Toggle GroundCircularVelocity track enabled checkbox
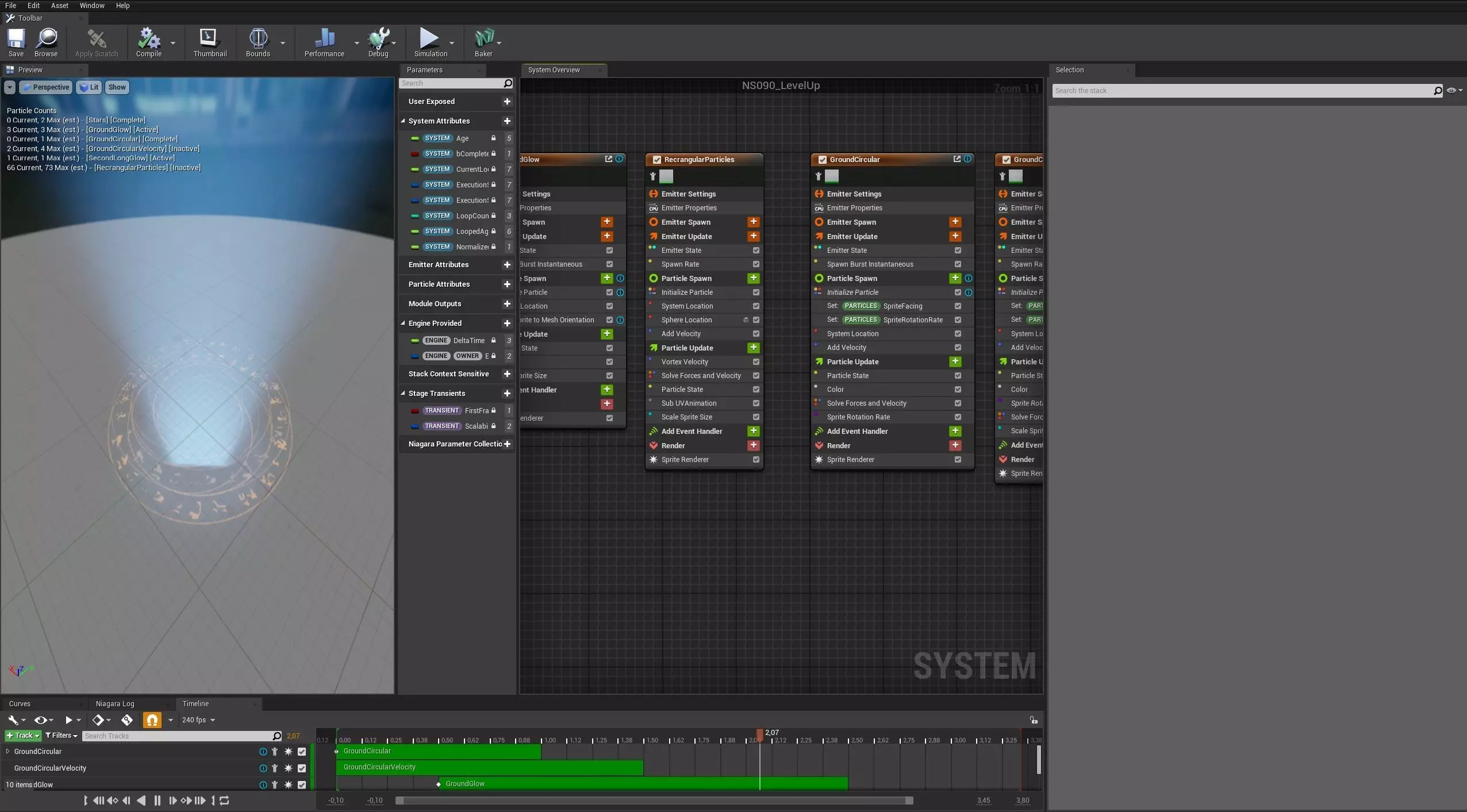The image size is (1467, 812). point(302,768)
